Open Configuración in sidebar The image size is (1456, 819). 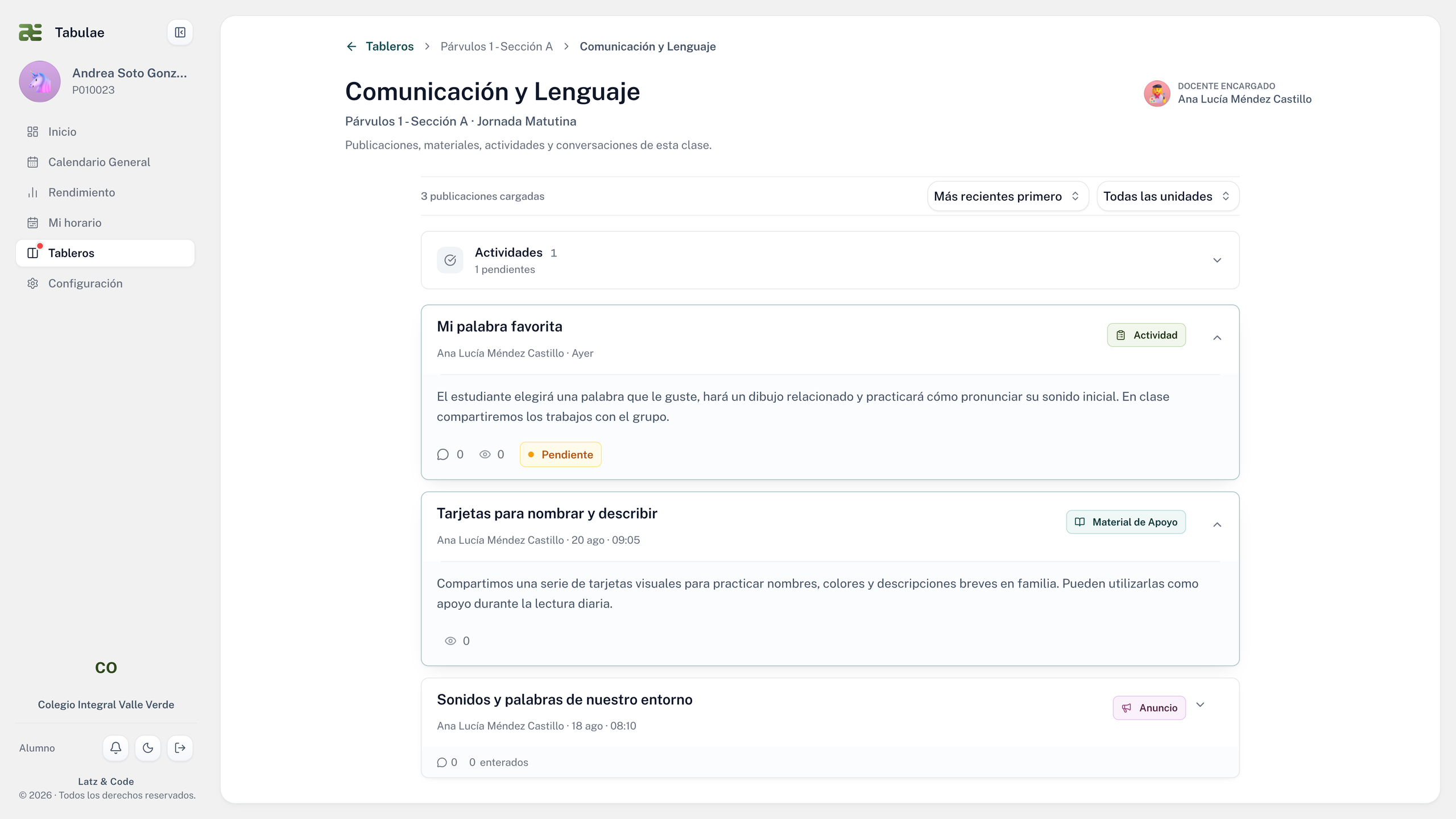(105, 283)
